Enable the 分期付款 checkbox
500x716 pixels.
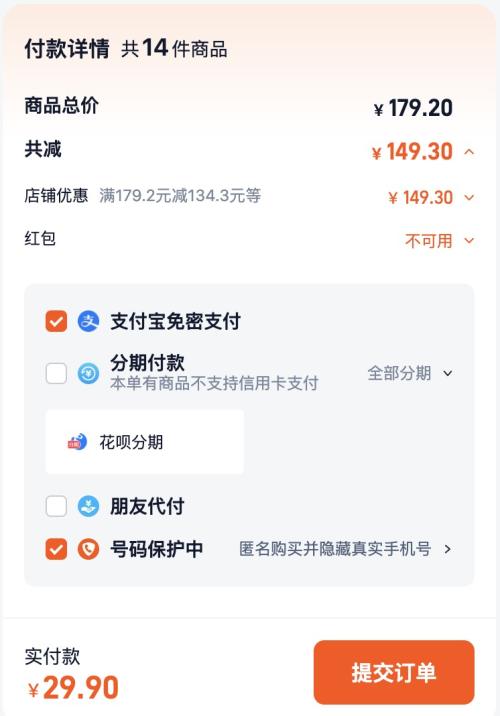[56, 374]
